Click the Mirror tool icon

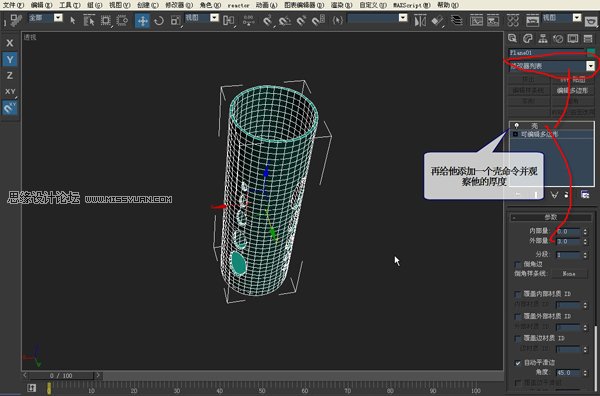(x=420, y=20)
